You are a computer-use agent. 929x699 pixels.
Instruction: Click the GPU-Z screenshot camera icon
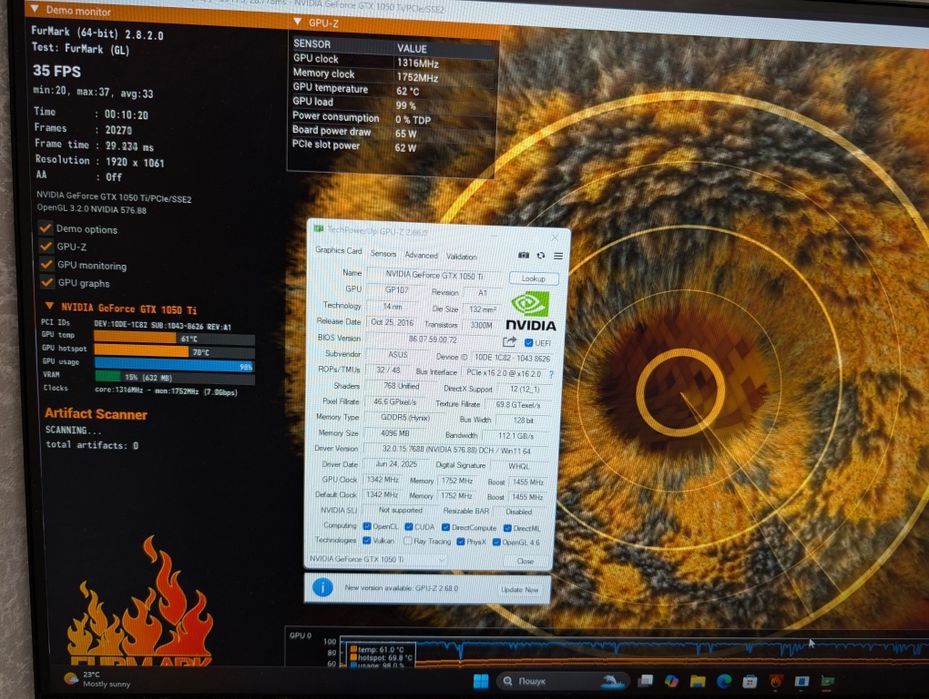524,255
